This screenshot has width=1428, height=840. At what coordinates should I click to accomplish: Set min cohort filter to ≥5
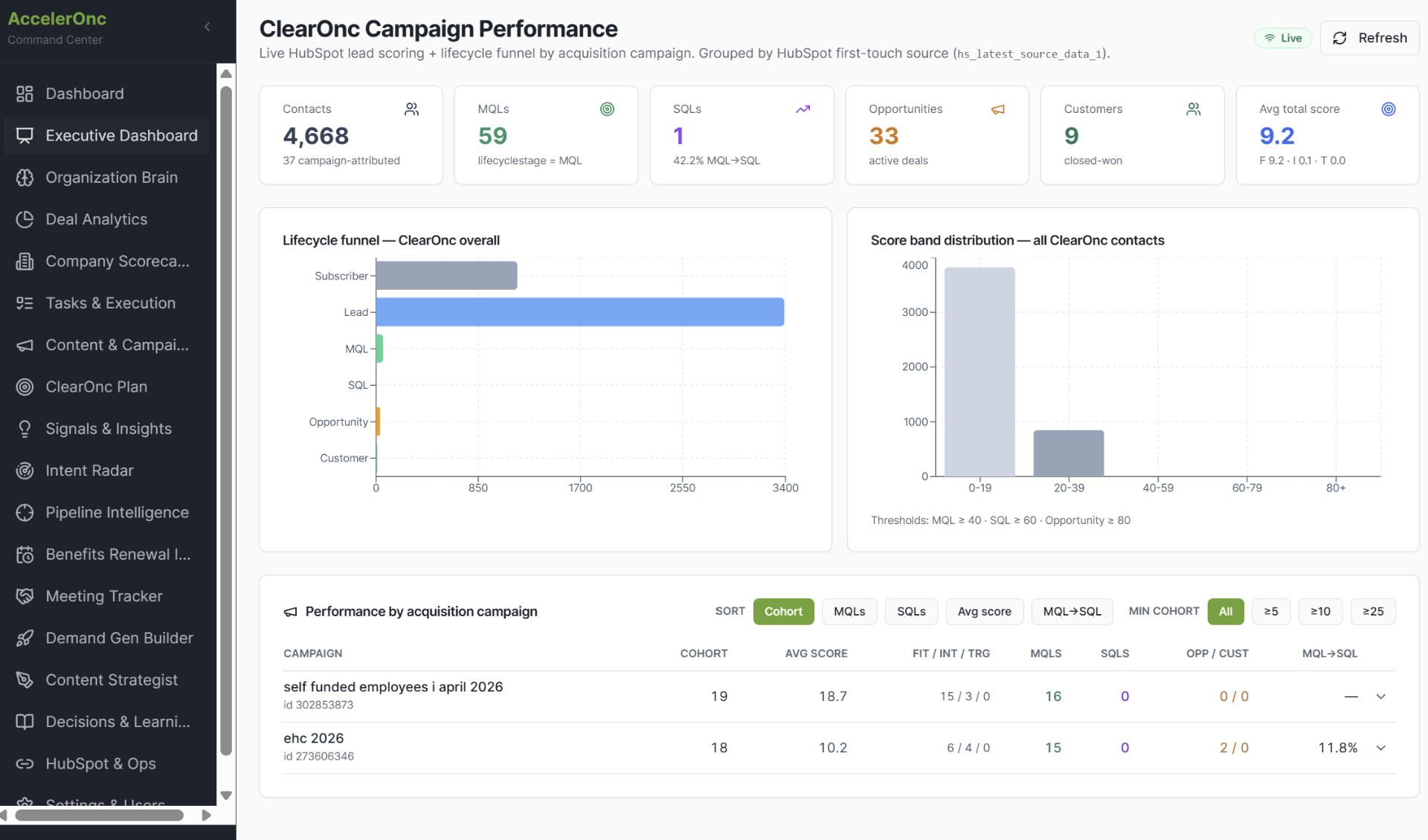[1271, 611]
